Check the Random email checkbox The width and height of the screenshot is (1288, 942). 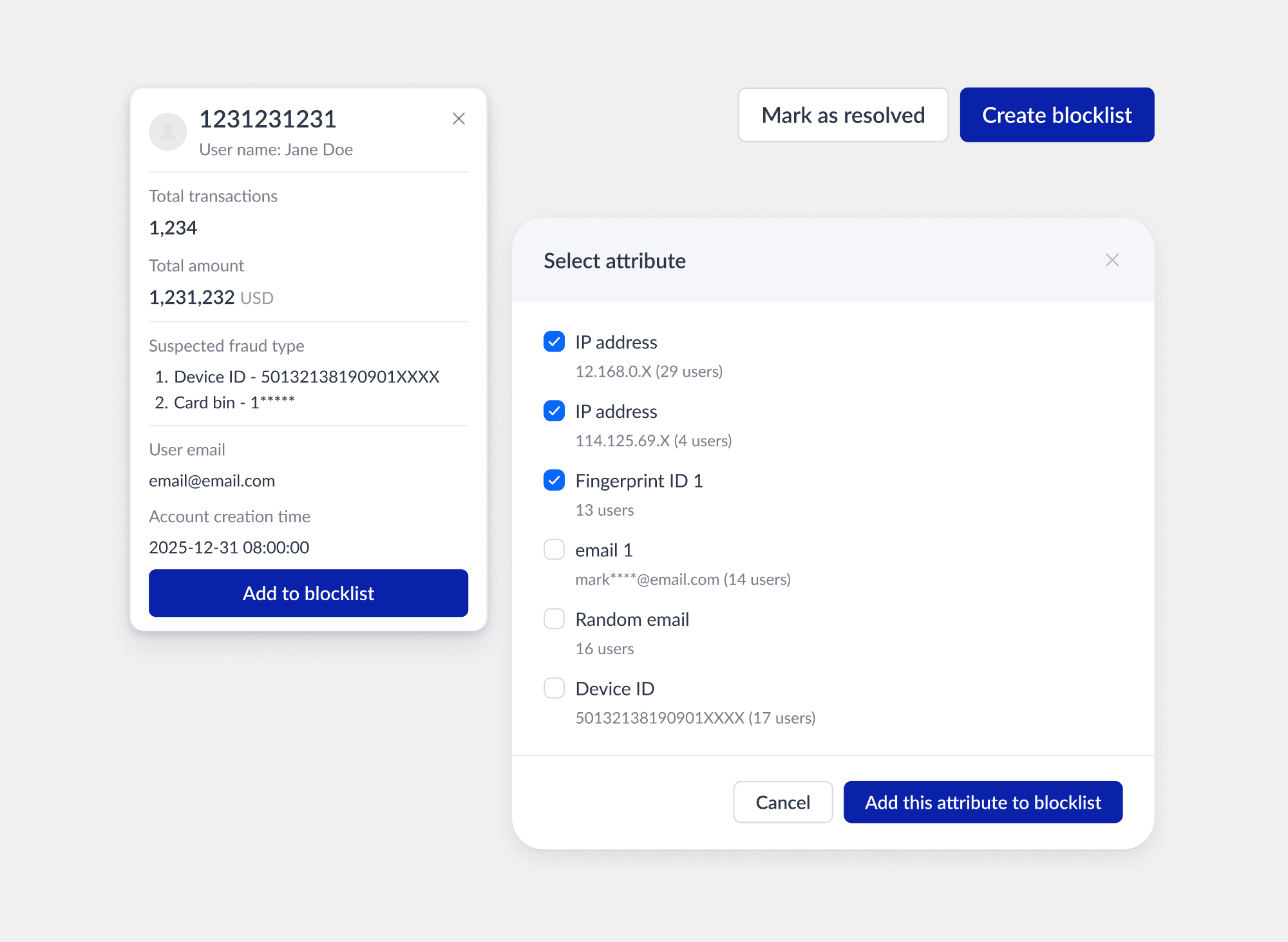[554, 619]
